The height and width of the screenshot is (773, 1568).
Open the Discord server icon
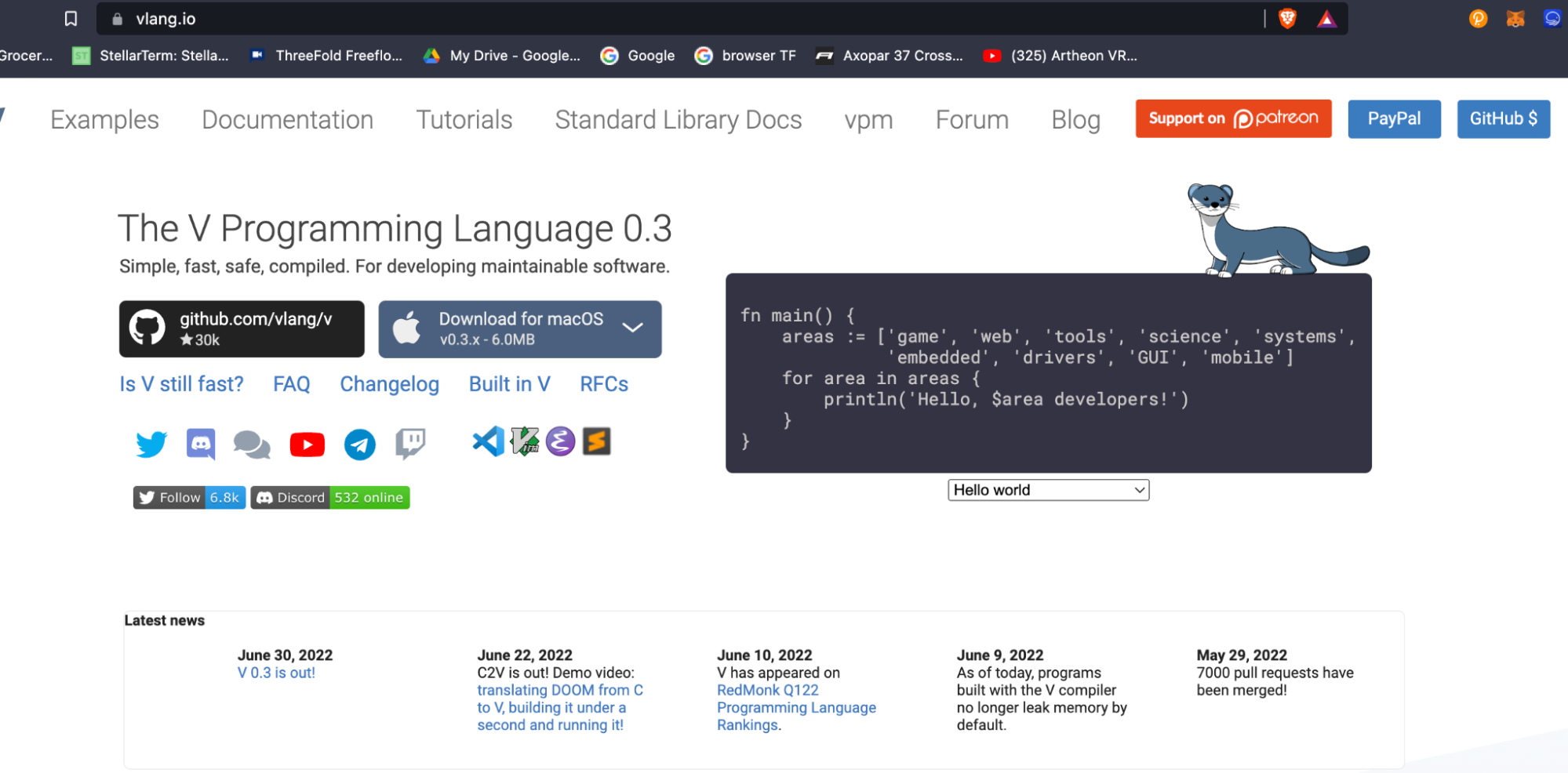click(x=201, y=444)
